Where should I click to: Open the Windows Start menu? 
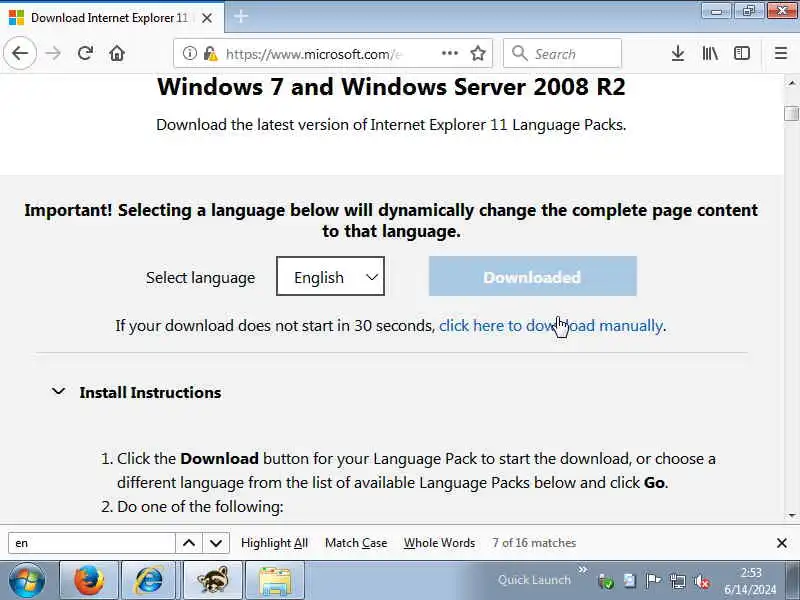(x=26, y=580)
